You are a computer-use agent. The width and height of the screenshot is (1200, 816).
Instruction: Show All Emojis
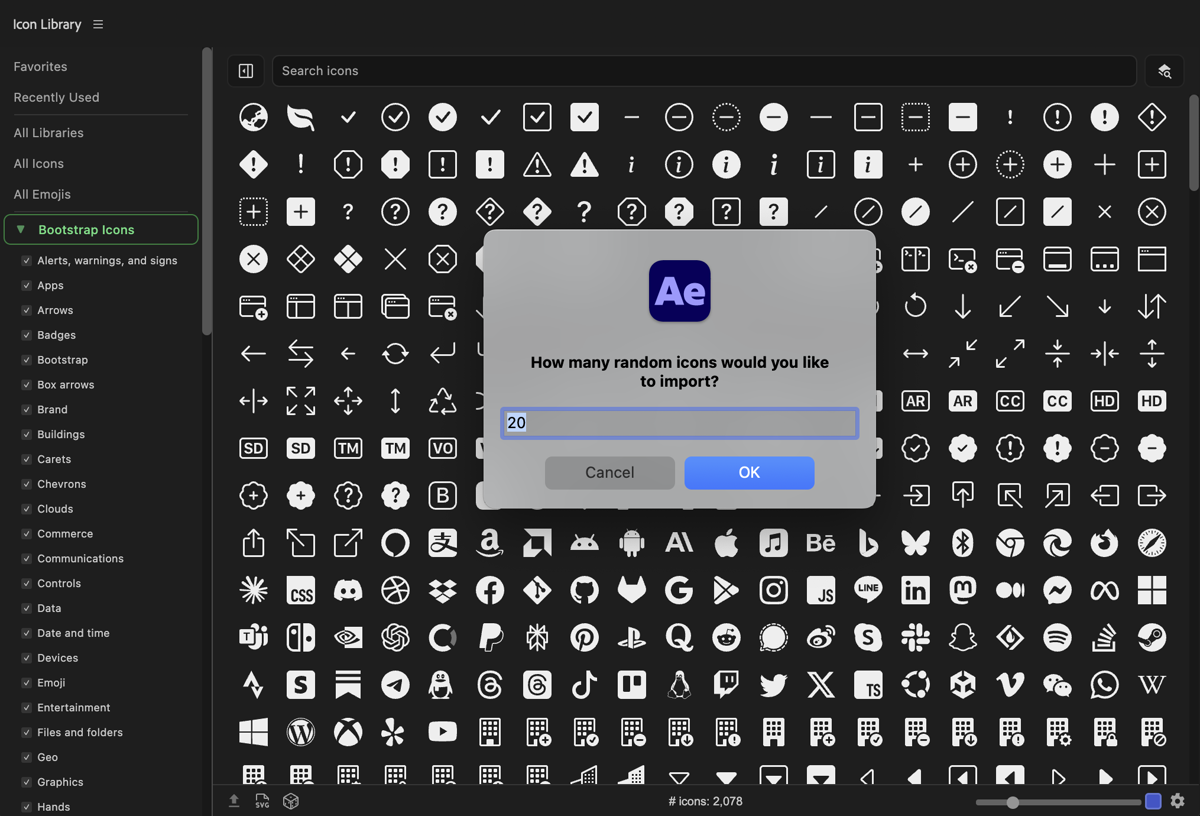coord(42,194)
